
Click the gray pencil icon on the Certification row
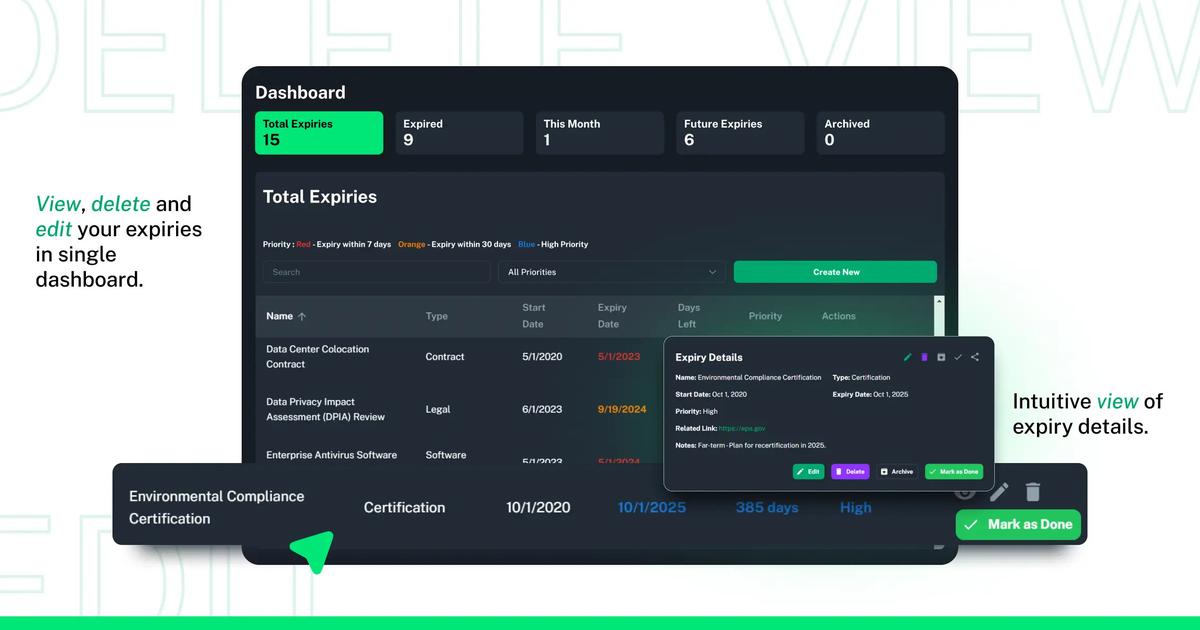pyautogui.click(x=999, y=491)
